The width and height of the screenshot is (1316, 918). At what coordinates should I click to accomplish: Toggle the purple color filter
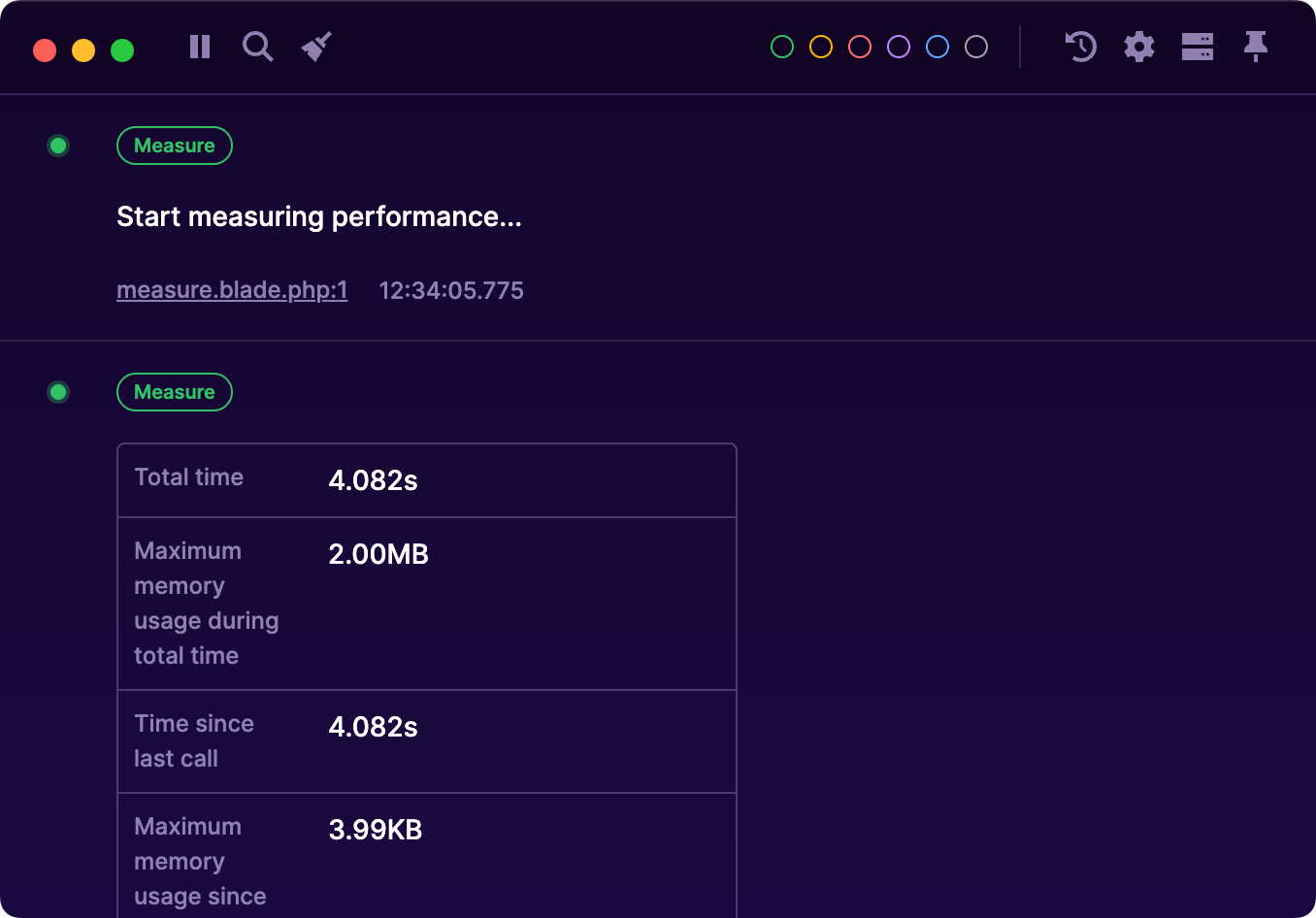point(898,46)
